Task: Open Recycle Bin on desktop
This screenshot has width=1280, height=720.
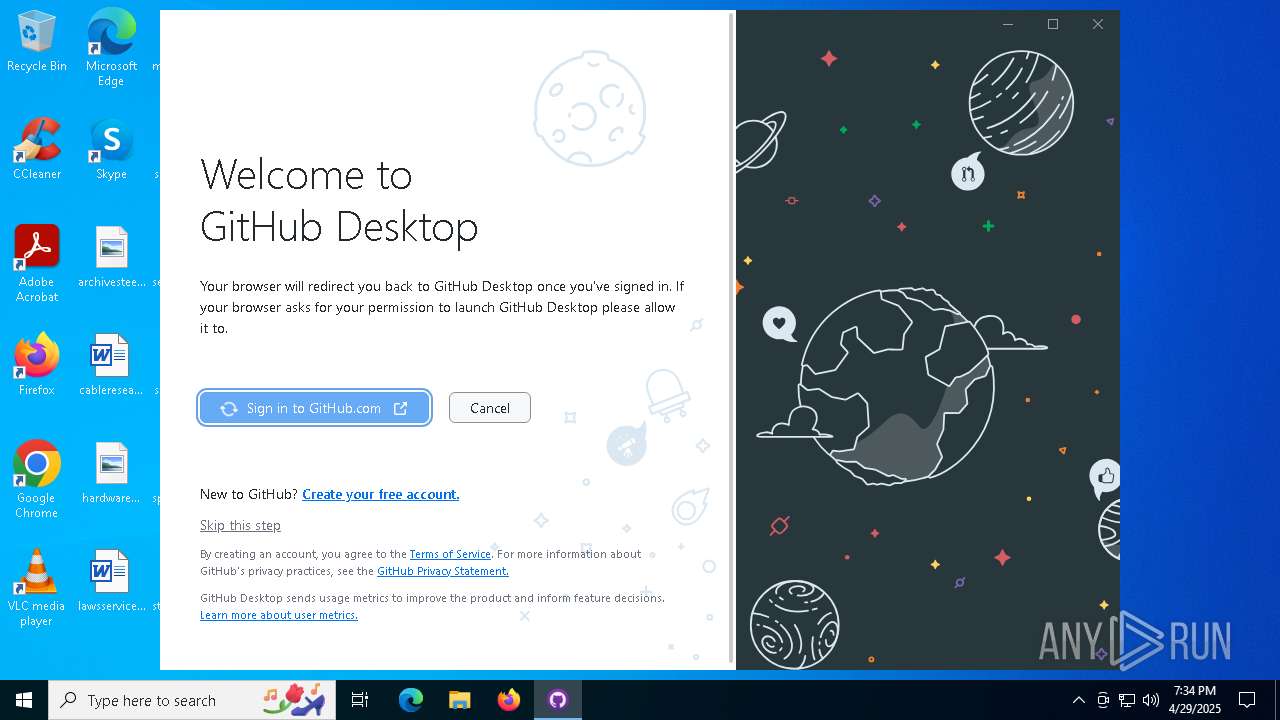Action: pyautogui.click(x=37, y=42)
